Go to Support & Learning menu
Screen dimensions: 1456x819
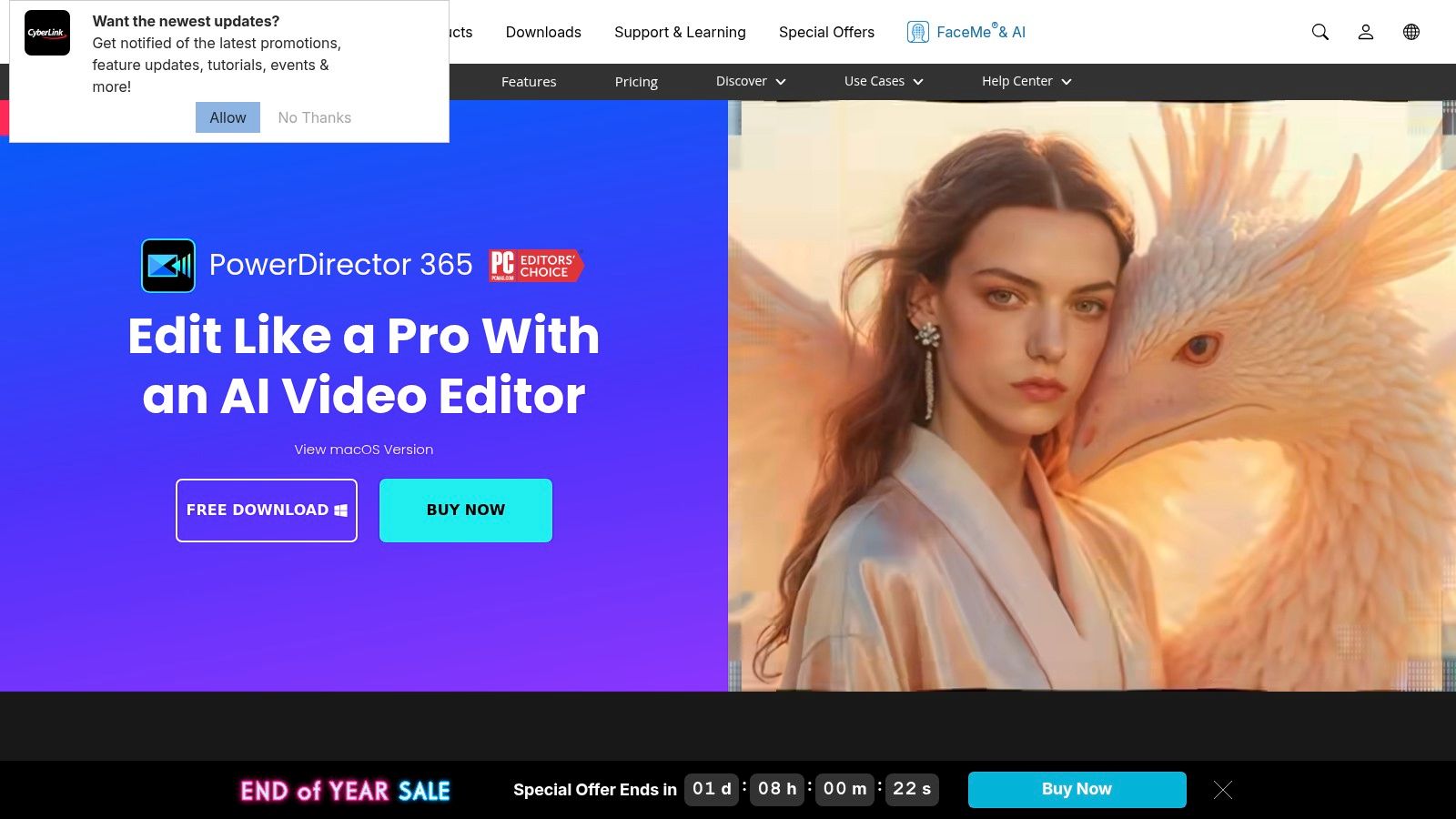[x=680, y=32]
